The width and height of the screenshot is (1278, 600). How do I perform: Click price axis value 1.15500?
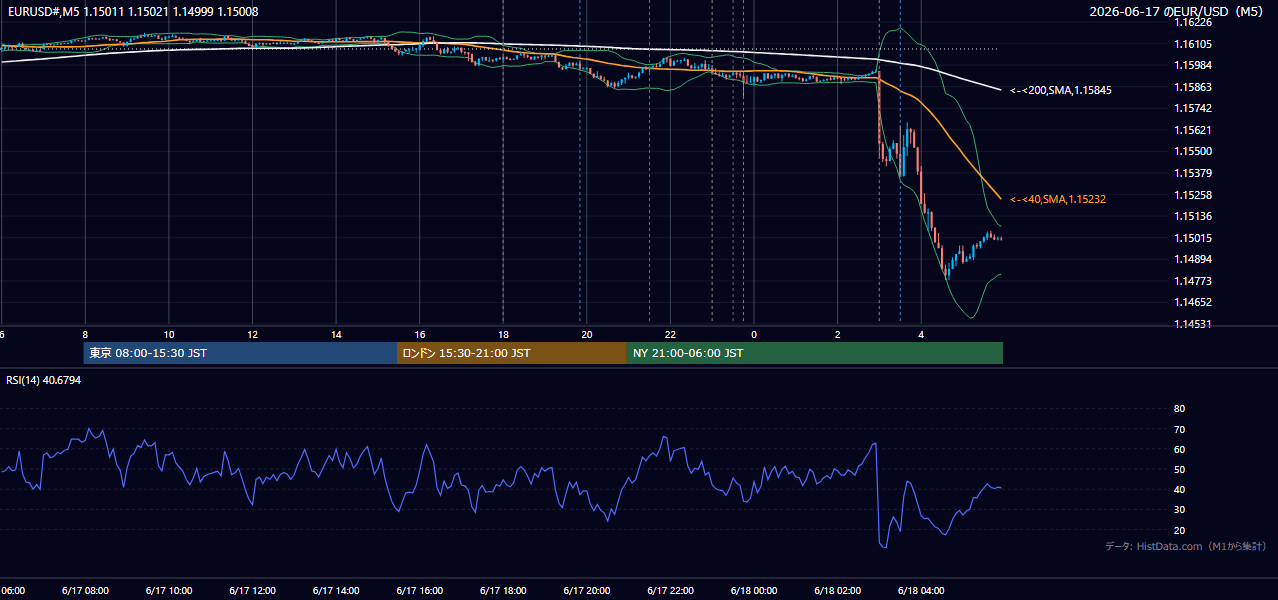tap(1192, 151)
